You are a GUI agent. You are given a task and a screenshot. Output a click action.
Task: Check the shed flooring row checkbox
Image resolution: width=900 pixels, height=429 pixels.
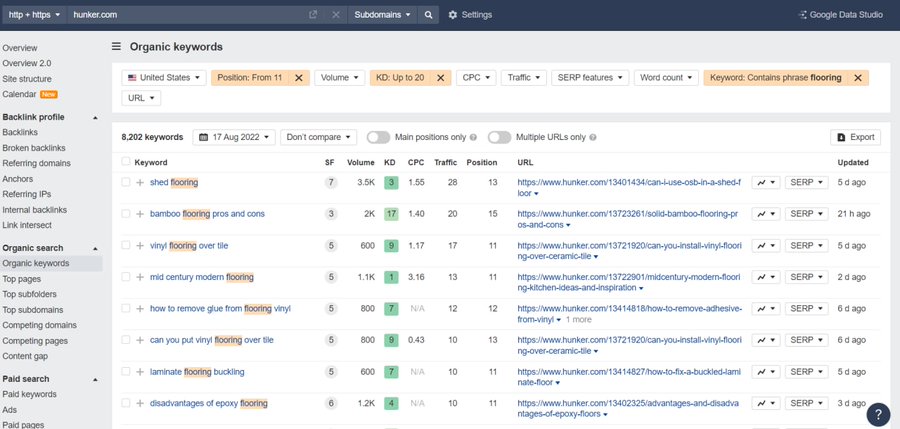(x=126, y=182)
